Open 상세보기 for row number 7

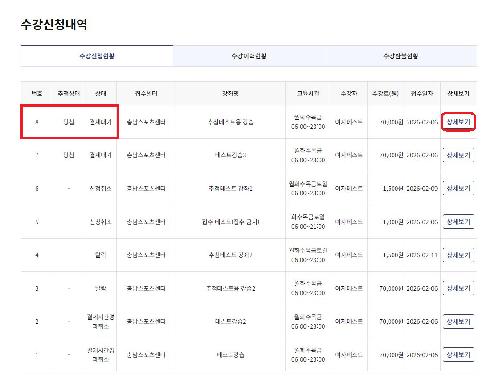coord(458,155)
